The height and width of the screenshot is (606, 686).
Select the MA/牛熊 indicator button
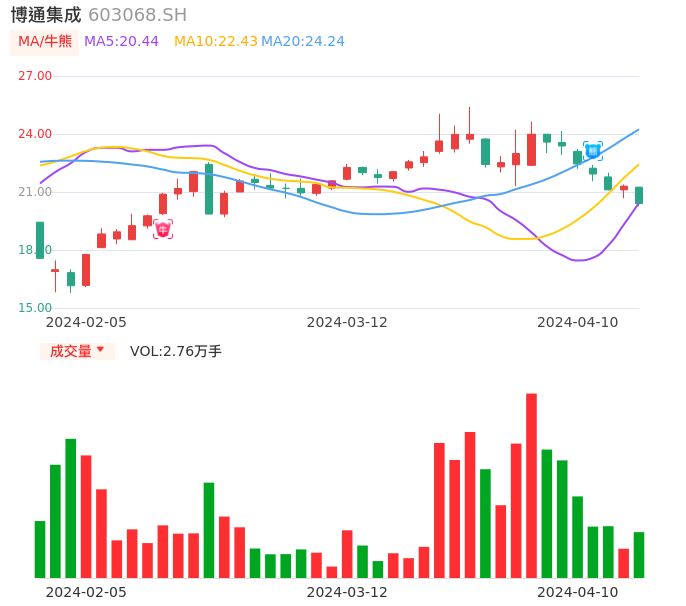point(45,42)
